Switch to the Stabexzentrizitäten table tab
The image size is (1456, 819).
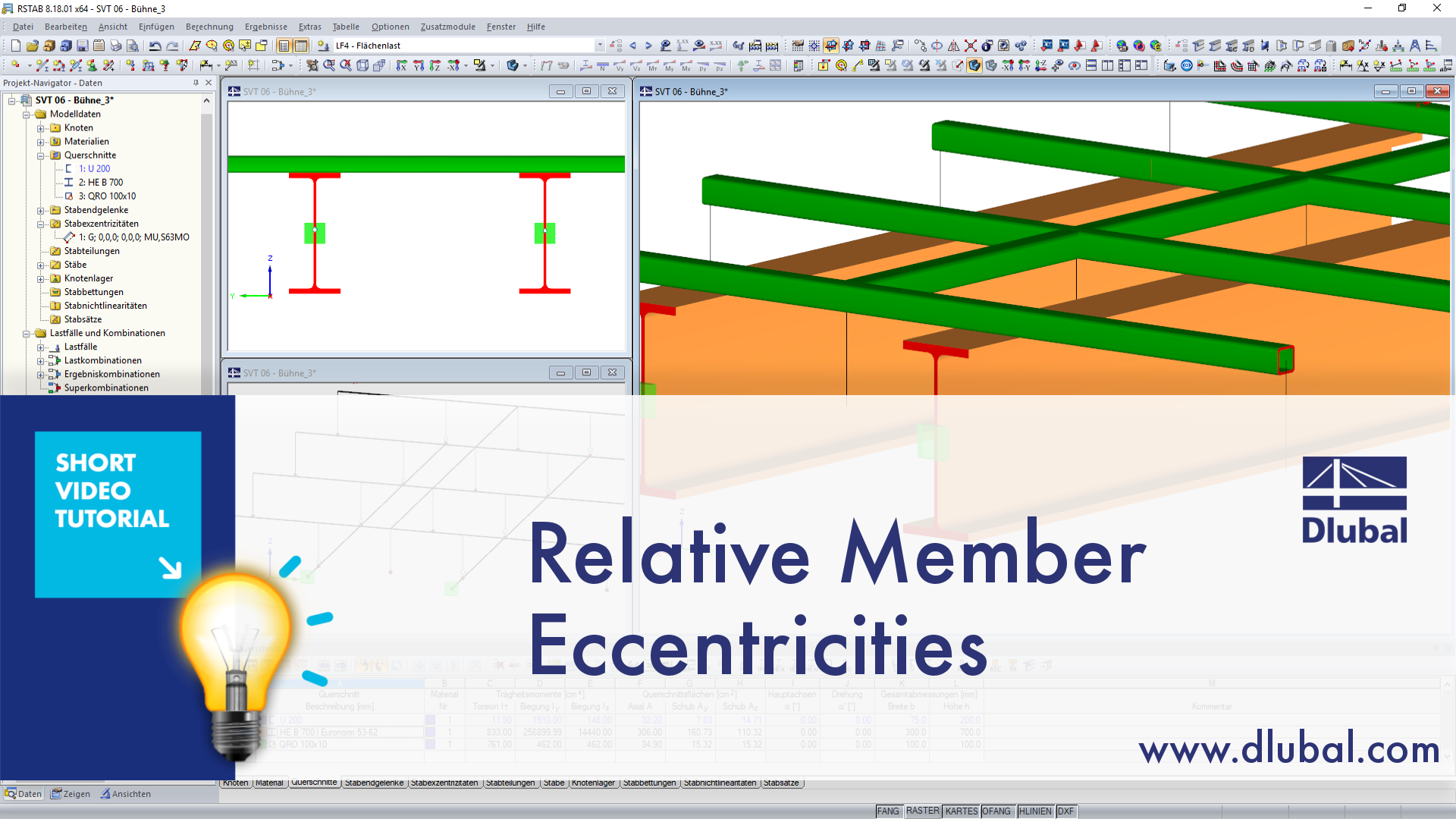pos(444,783)
